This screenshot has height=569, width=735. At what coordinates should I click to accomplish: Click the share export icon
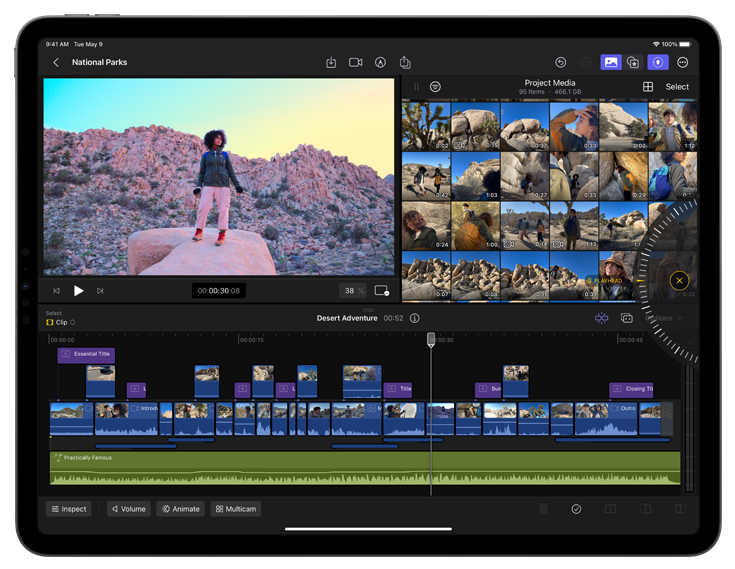405,62
